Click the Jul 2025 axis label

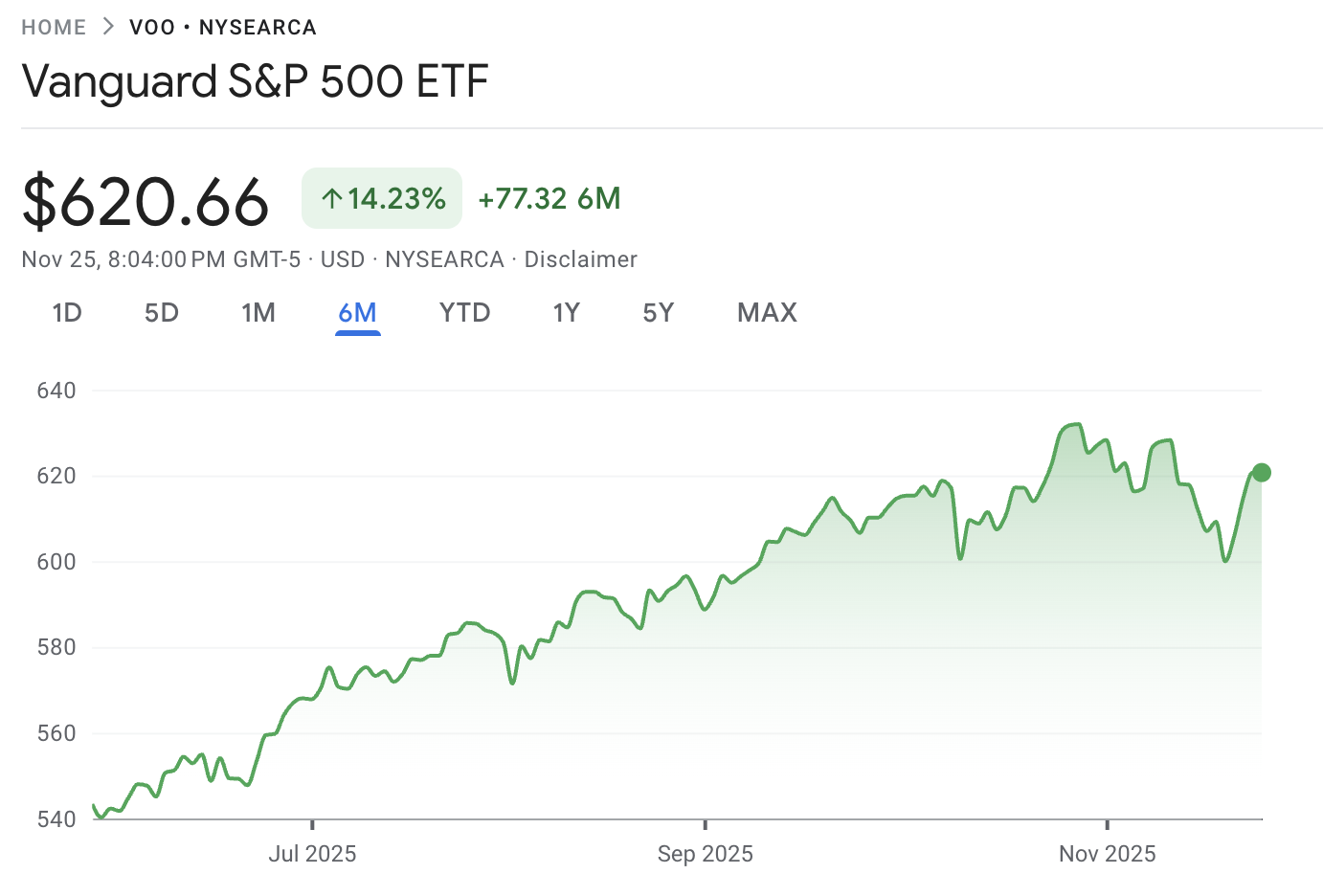[312, 853]
